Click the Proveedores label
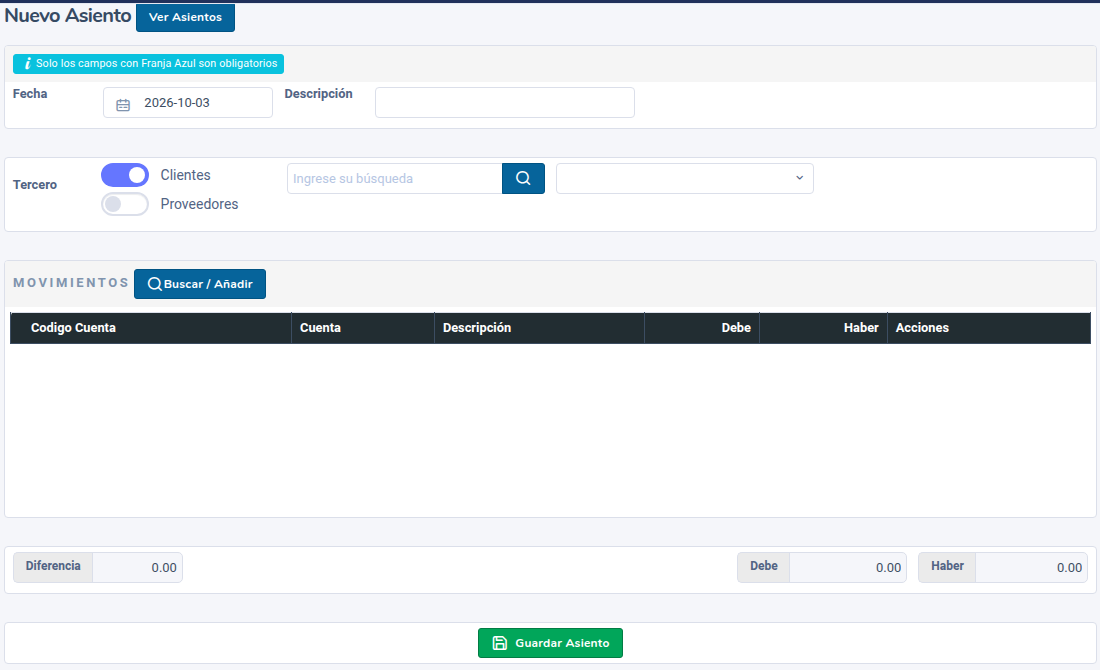 click(x=199, y=204)
